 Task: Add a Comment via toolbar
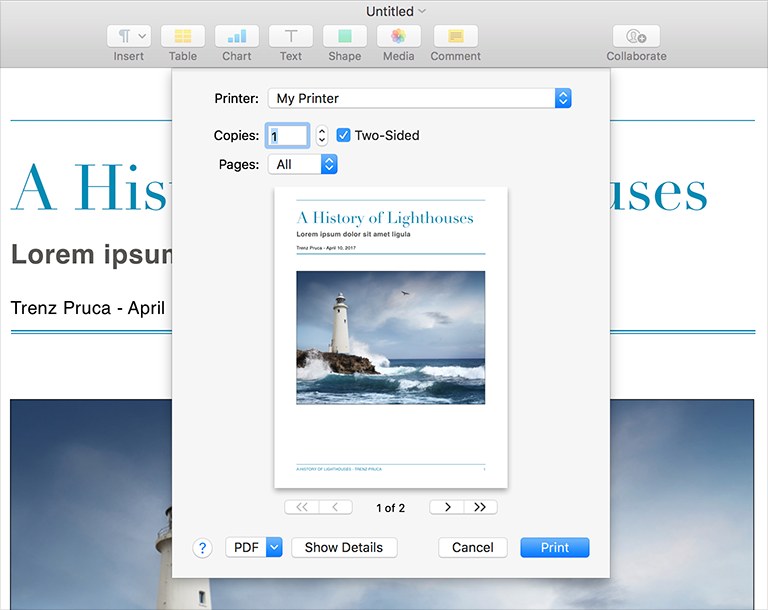pyautogui.click(x=456, y=36)
